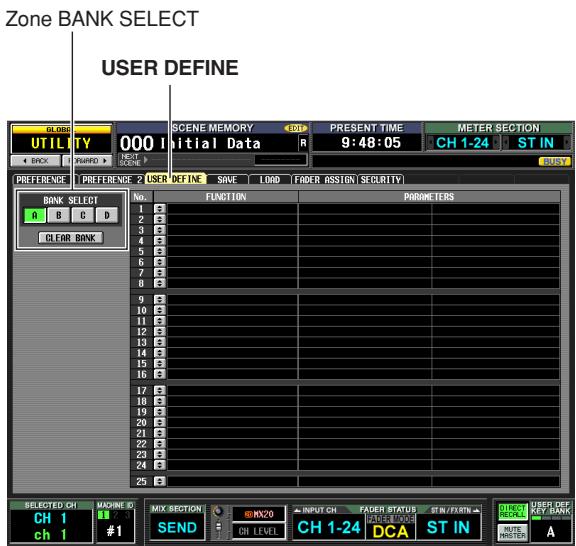Click the user defined key bank A display
Image resolution: width=576 pixels, height=546 pixels.
click(x=550, y=531)
